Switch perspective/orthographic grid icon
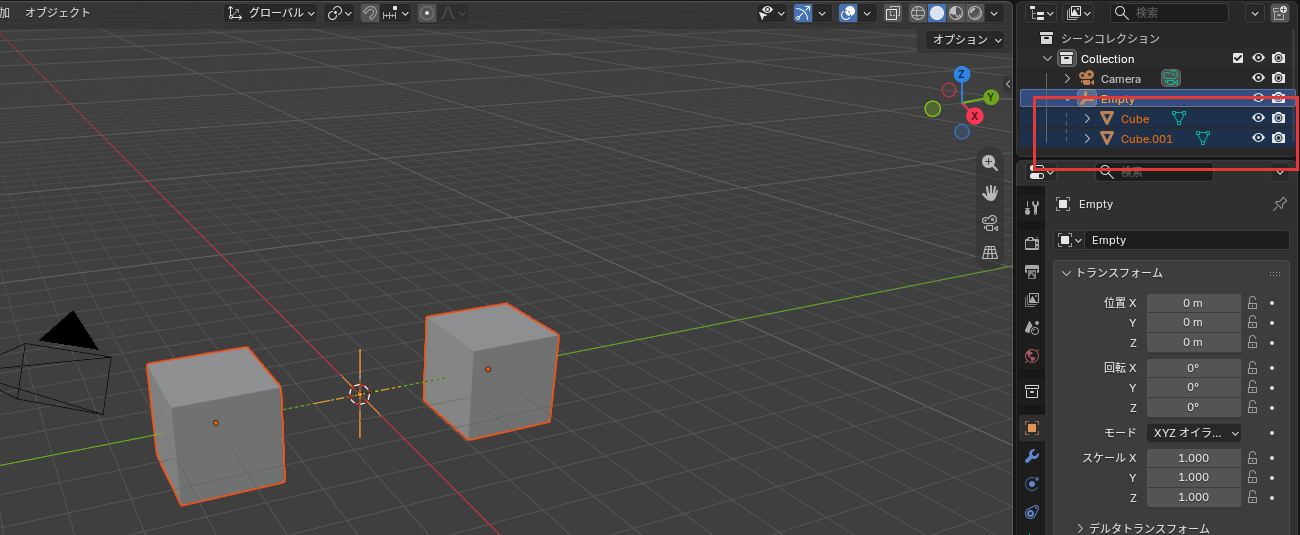Viewport: 1300px width, 535px height. click(990, 252)
